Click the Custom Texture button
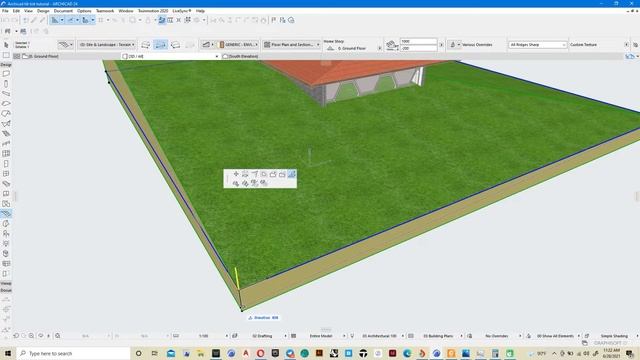The width and height of the screenshot is (640, 360). [x=584, y=44]
